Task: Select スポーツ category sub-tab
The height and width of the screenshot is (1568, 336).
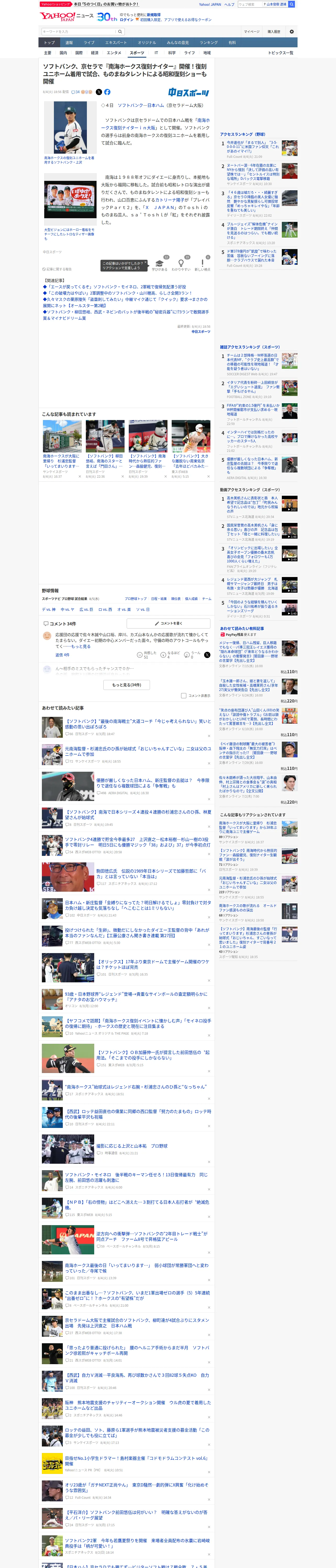Action: [137, 53]
